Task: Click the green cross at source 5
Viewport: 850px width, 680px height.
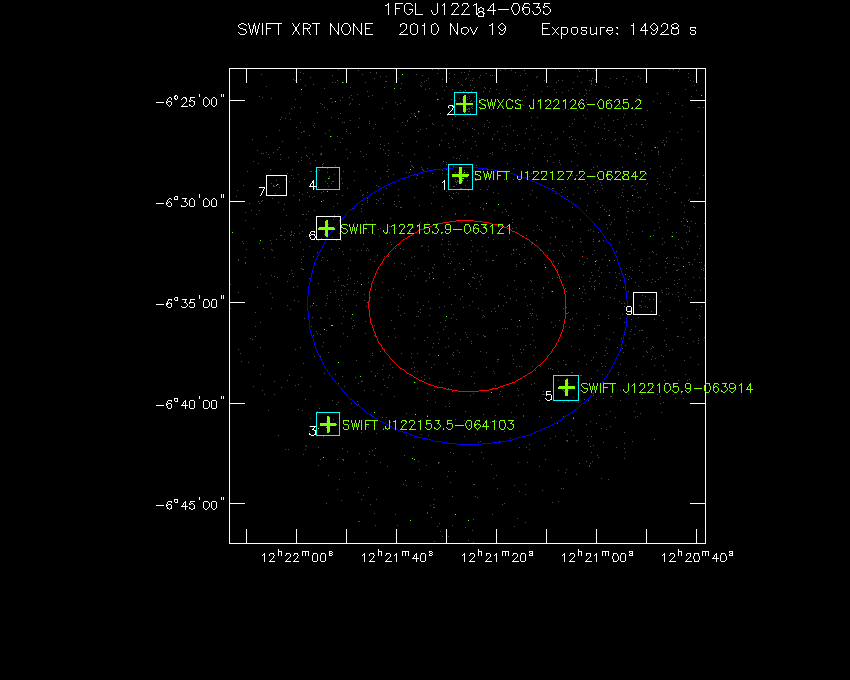Action: [x=566, y=388]
